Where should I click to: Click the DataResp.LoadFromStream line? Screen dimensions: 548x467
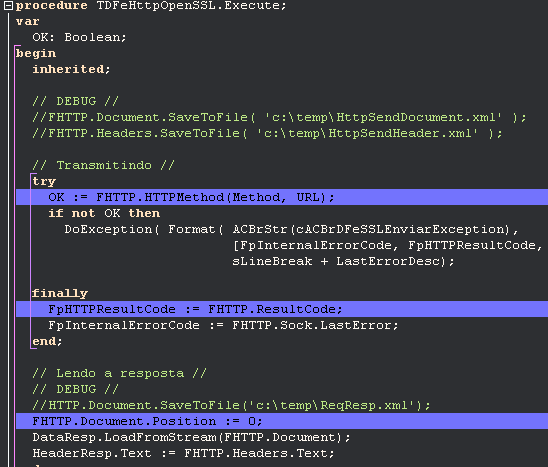tap(191, 437)
